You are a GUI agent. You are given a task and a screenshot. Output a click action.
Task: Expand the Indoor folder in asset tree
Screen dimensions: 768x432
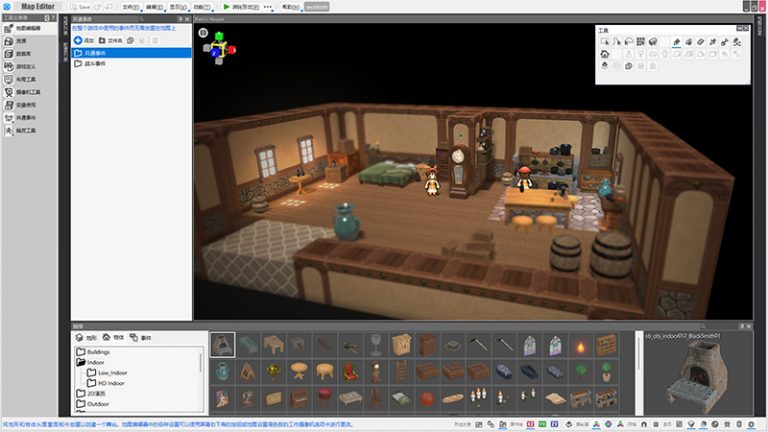pos(95,362)
